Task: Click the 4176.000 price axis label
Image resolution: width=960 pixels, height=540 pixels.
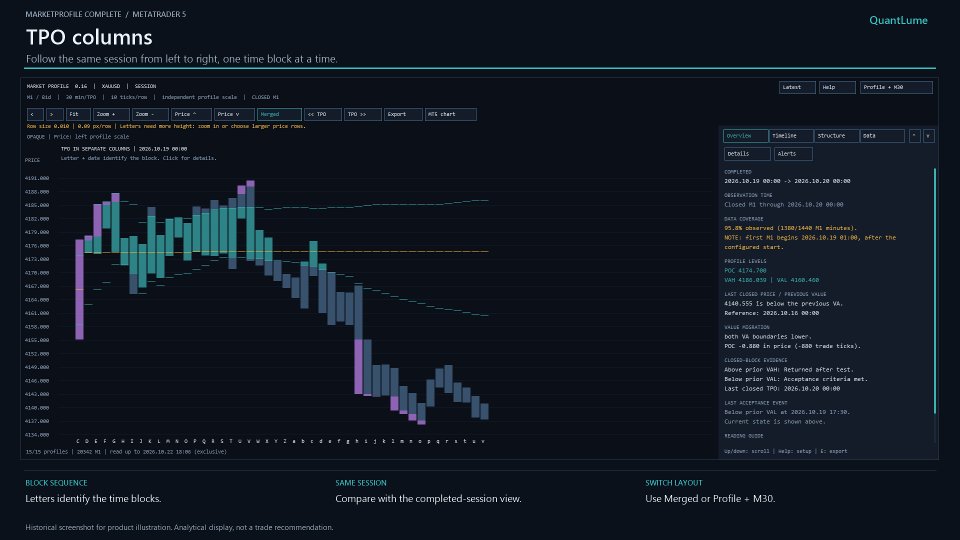Action: pos(37,246)
